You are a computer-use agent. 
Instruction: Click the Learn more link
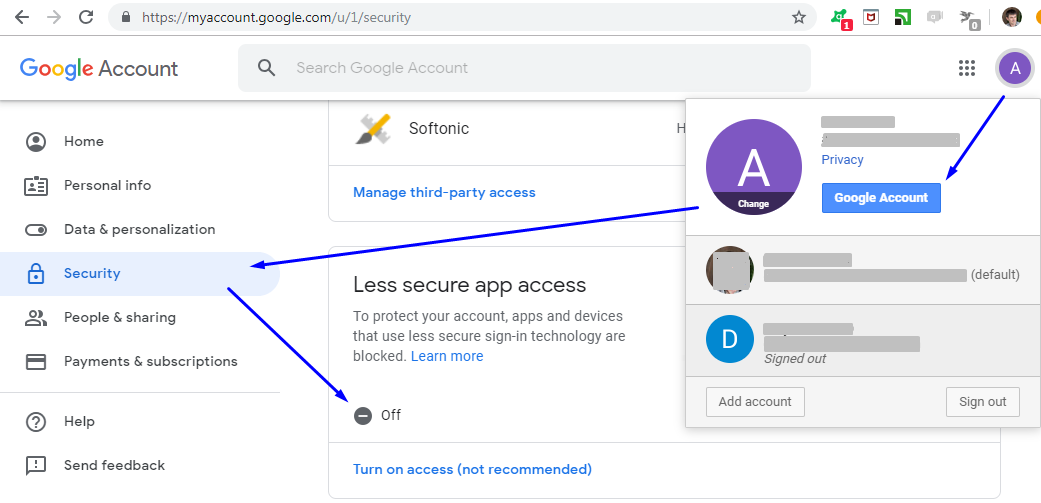click(x=447, y=356)
